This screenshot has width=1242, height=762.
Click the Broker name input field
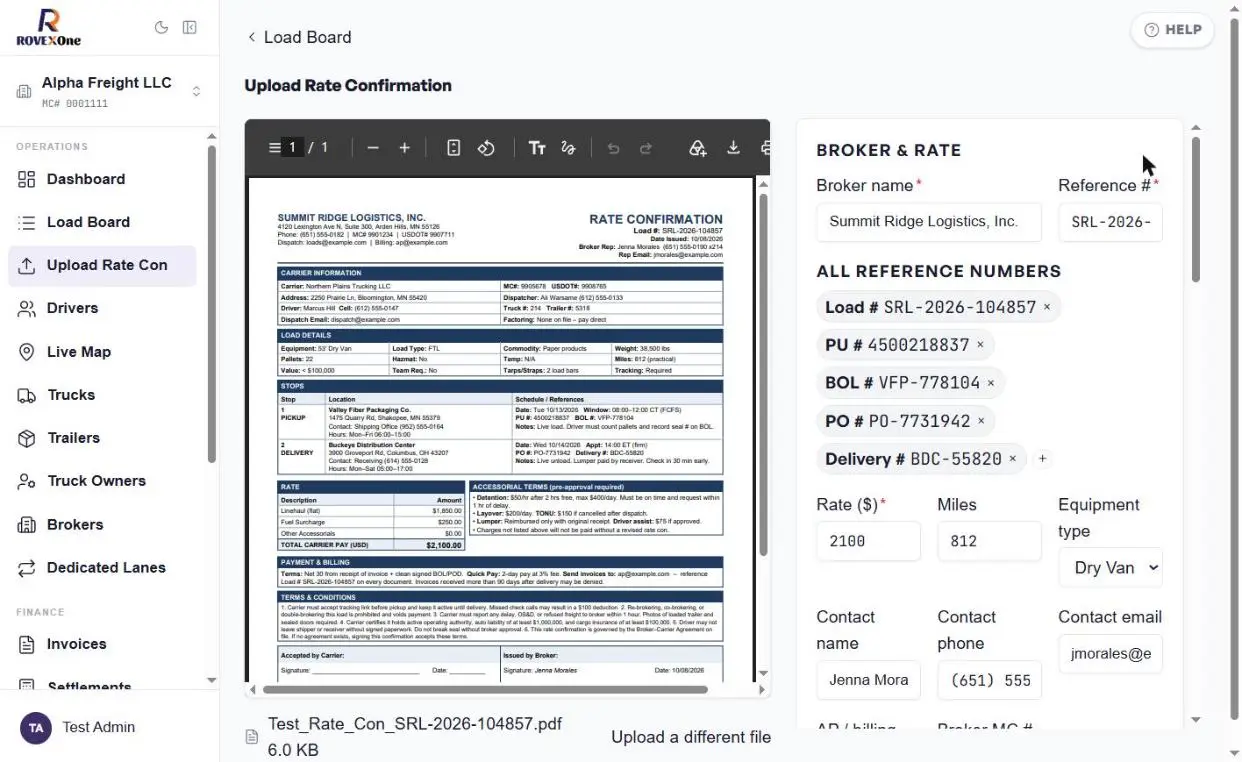(x=929, y=222)
